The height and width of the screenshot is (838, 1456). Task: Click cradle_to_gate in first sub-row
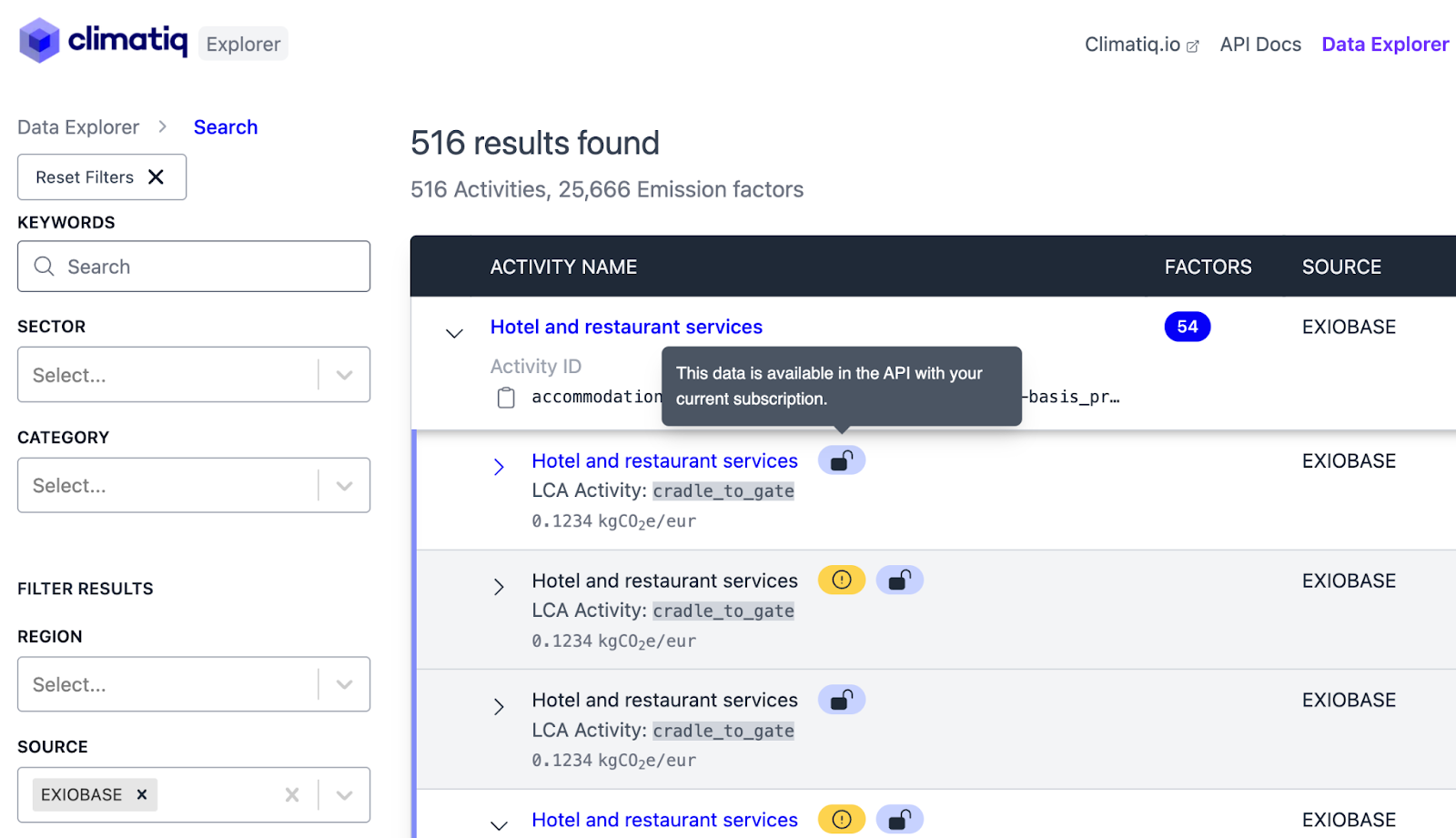pos(723,490)
